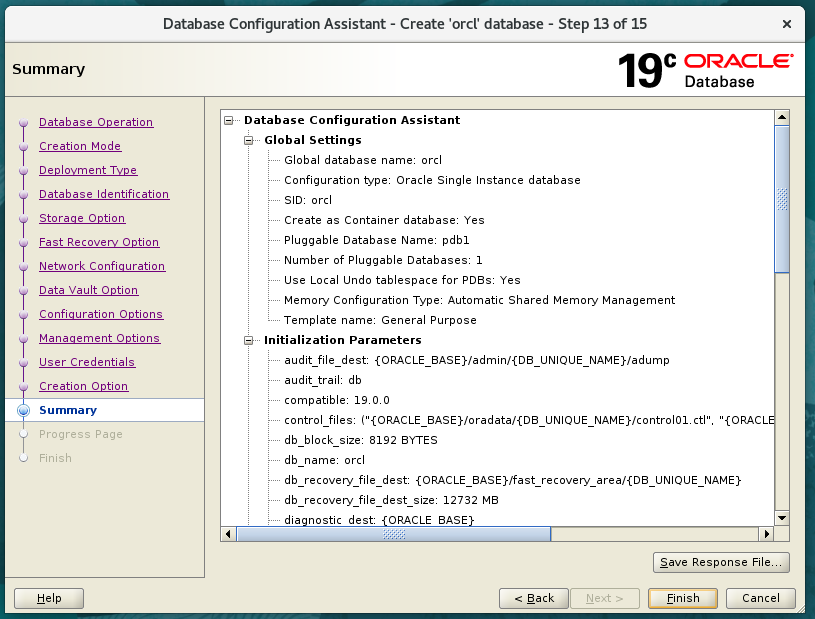Select the 'SID: orcl' row
The image size is (815, 619).
click(308, 200)
